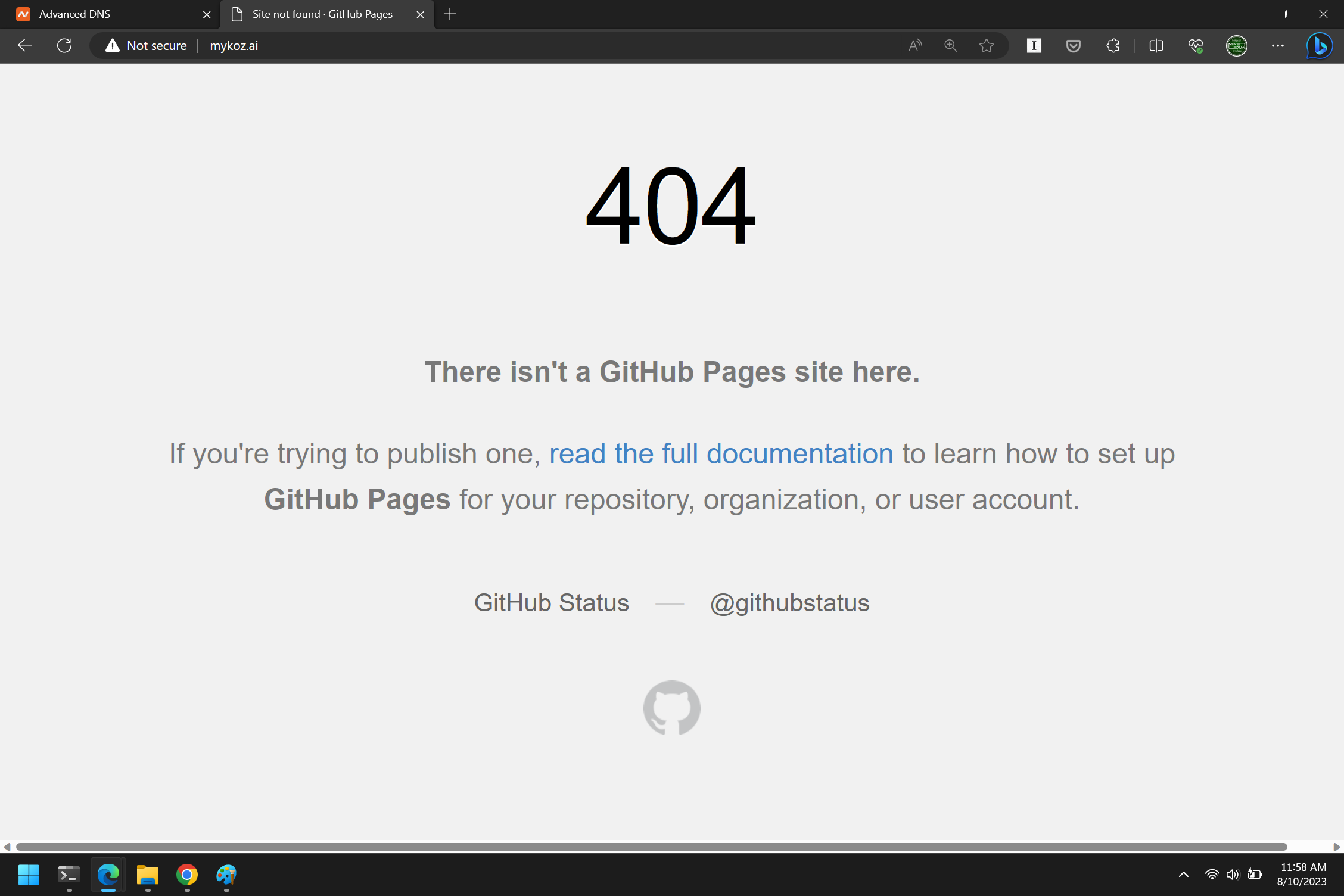Viewport: 1344px width, 896px height.
Task: Switch to the Advanced DNS tab
Action: 110,14
